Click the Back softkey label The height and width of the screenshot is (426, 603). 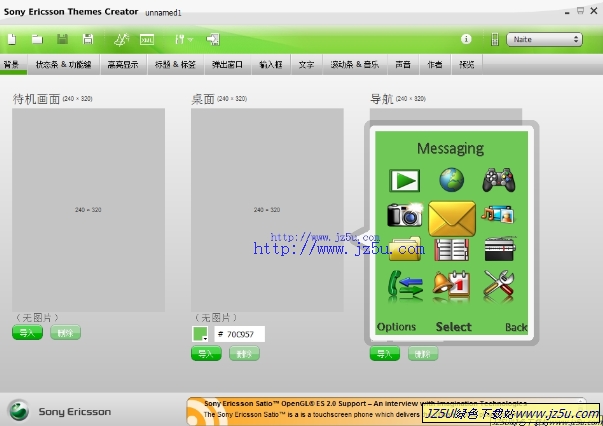(x=516, y=327)
